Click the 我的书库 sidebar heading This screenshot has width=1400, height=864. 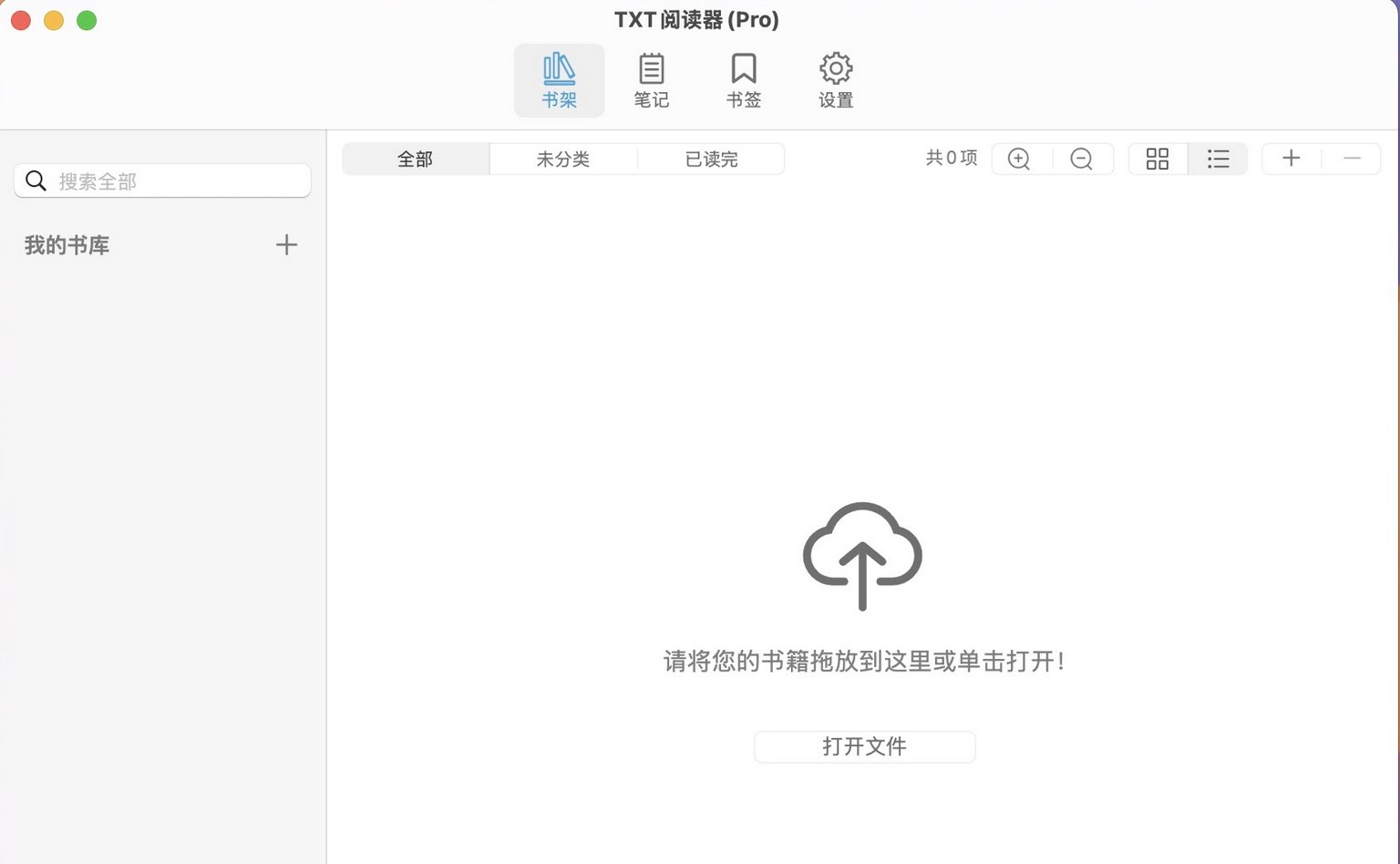point(67,244)
